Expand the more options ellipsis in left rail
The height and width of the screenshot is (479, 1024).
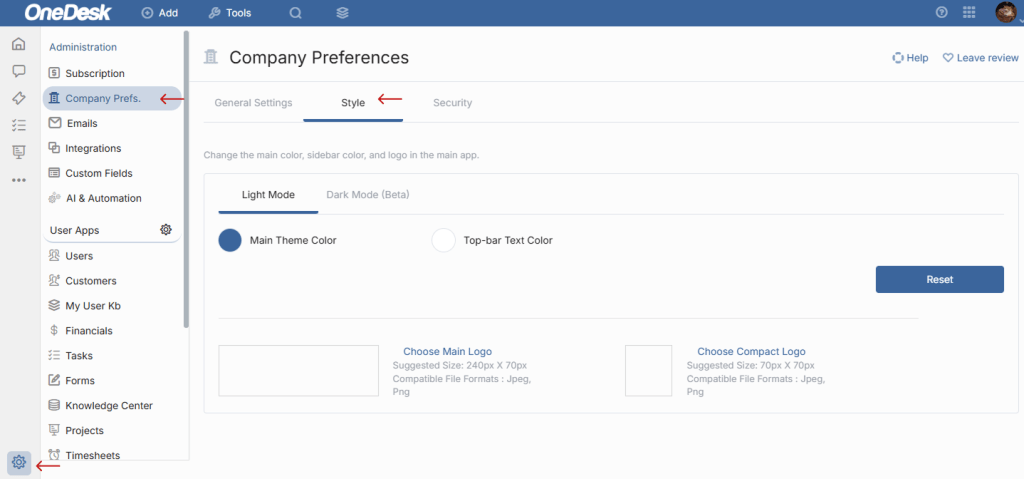click(x=18, y=180)
